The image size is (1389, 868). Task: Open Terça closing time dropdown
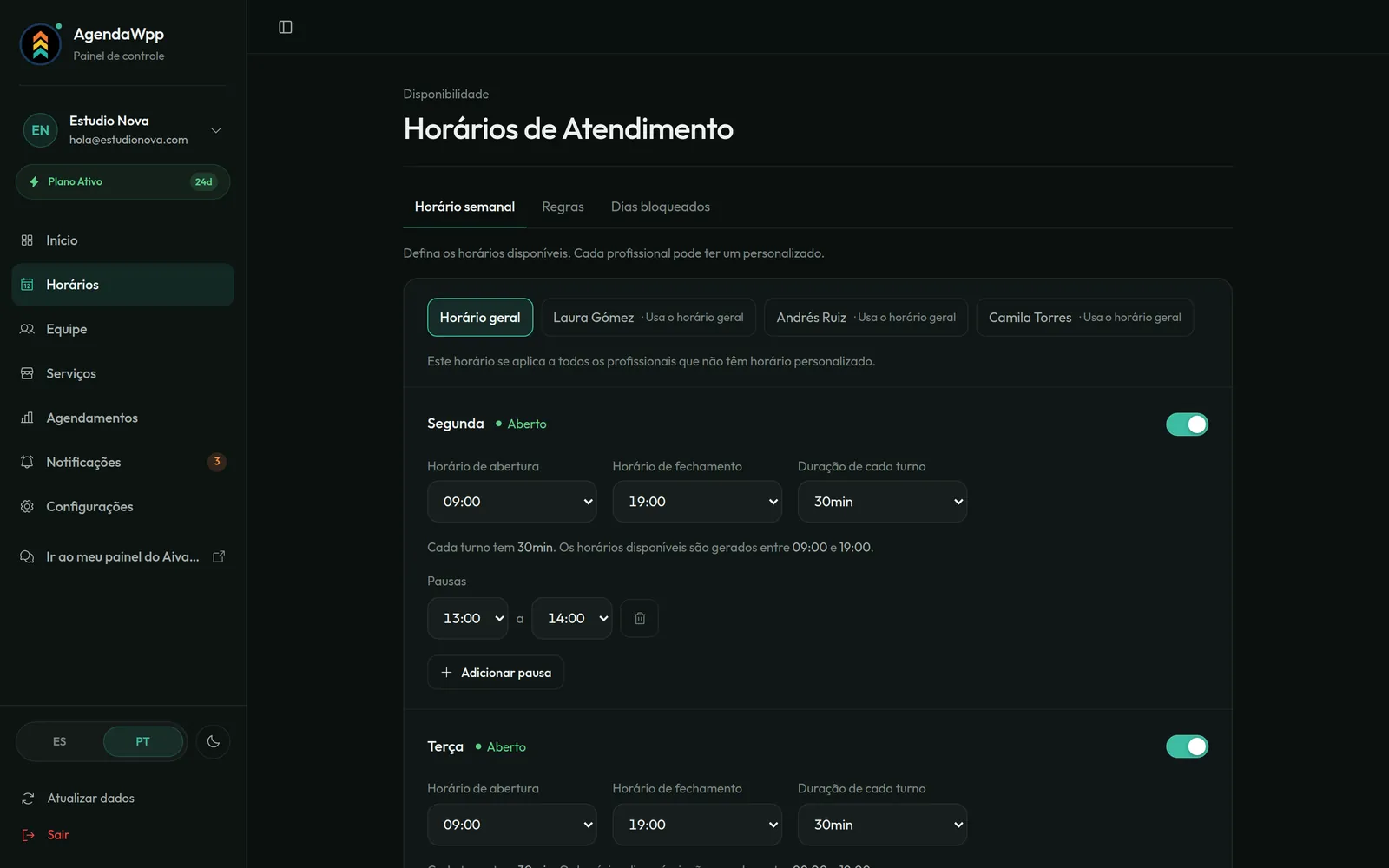[x=697, y=825]
